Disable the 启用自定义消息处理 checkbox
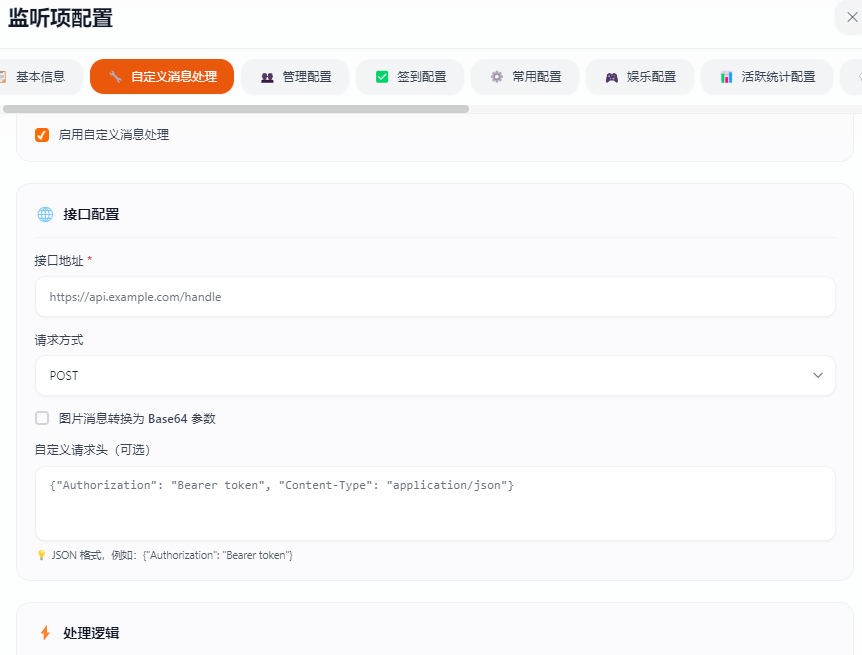862x655 pixels. (x=42, y=135)
